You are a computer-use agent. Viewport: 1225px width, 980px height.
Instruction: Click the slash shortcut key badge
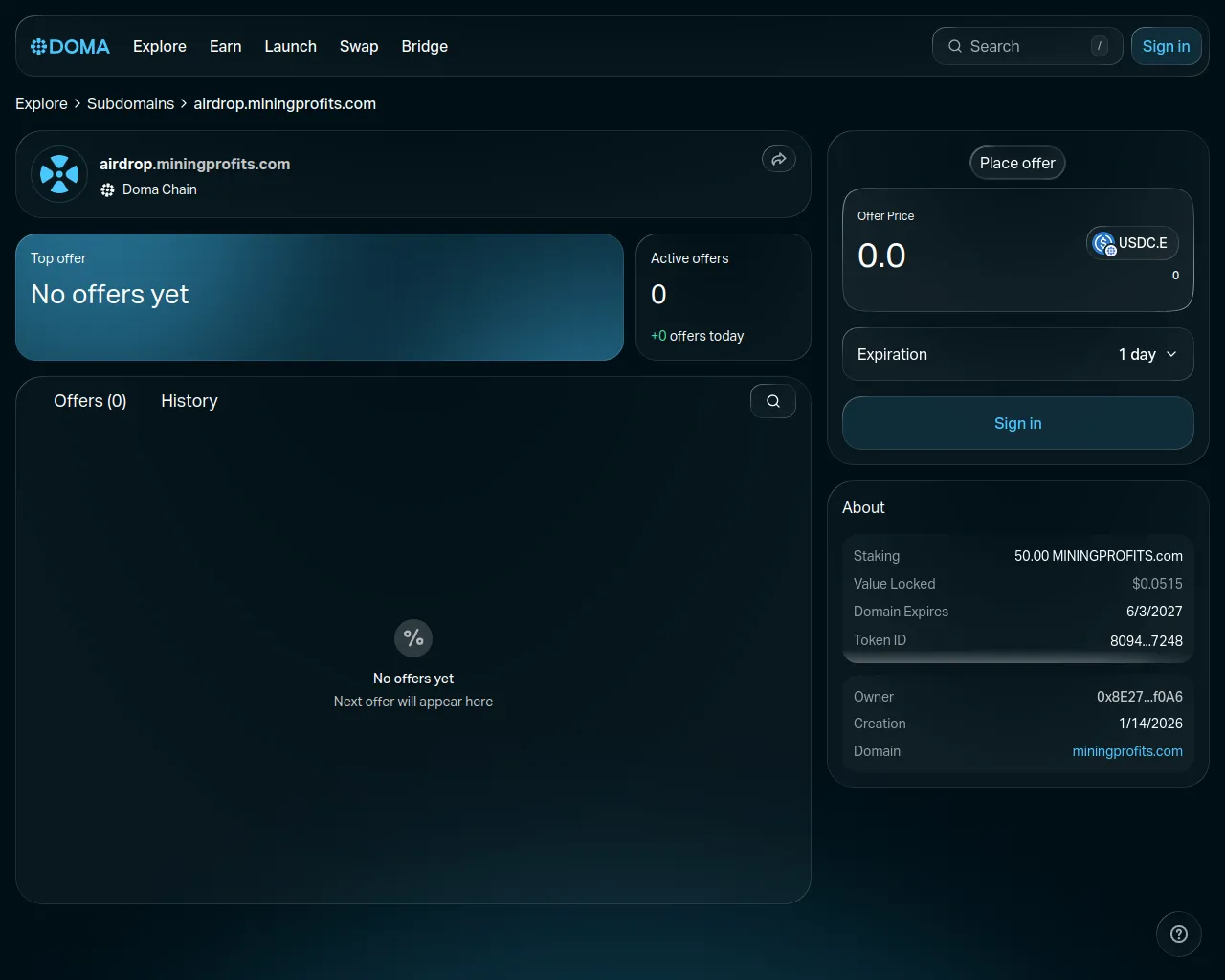1100,46
